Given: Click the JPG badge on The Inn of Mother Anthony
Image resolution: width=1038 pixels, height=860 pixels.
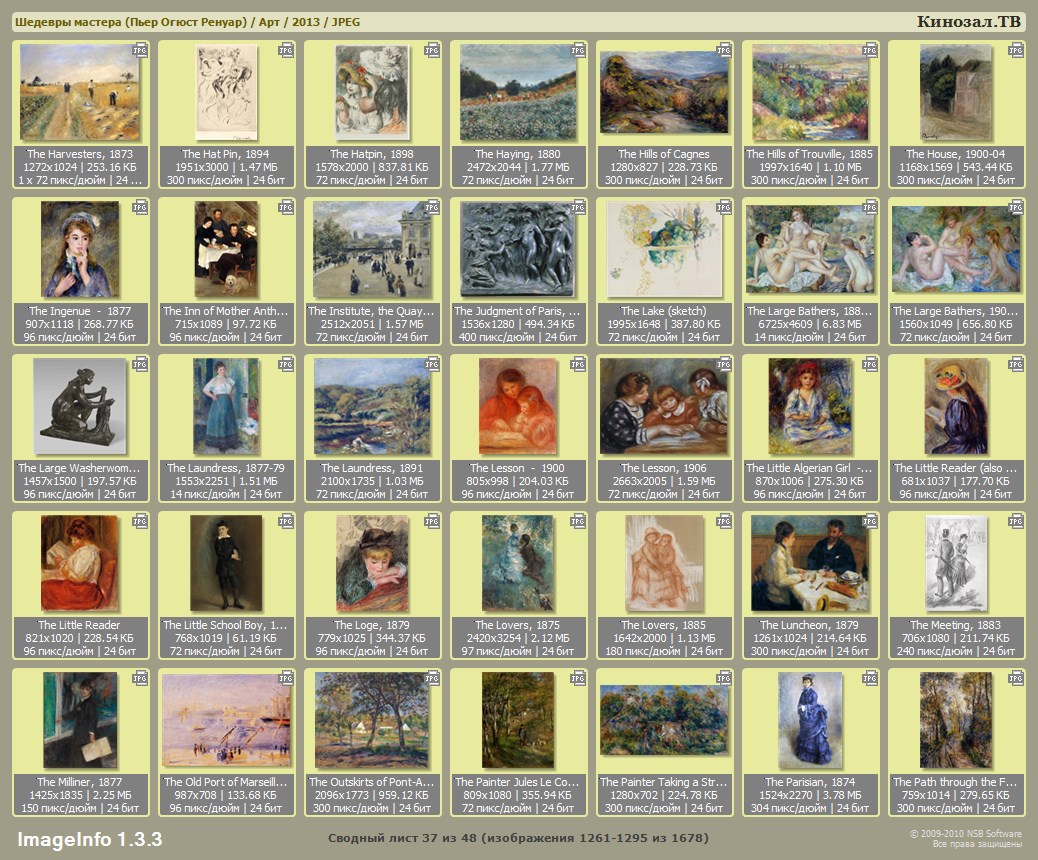Looking at the screenshot, I should click(x=286, y=207).
